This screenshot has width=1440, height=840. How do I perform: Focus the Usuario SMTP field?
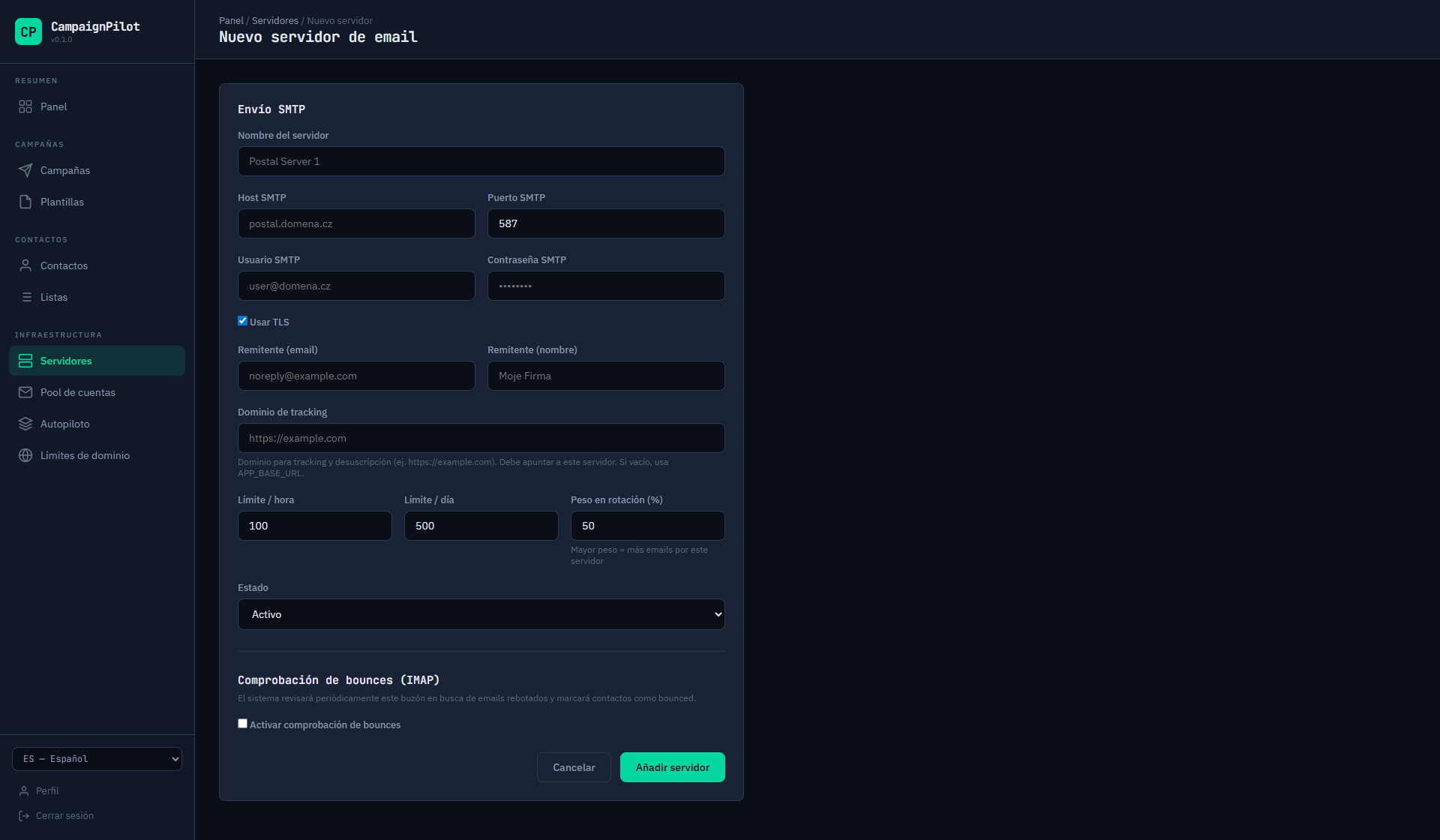coord(356,286)
